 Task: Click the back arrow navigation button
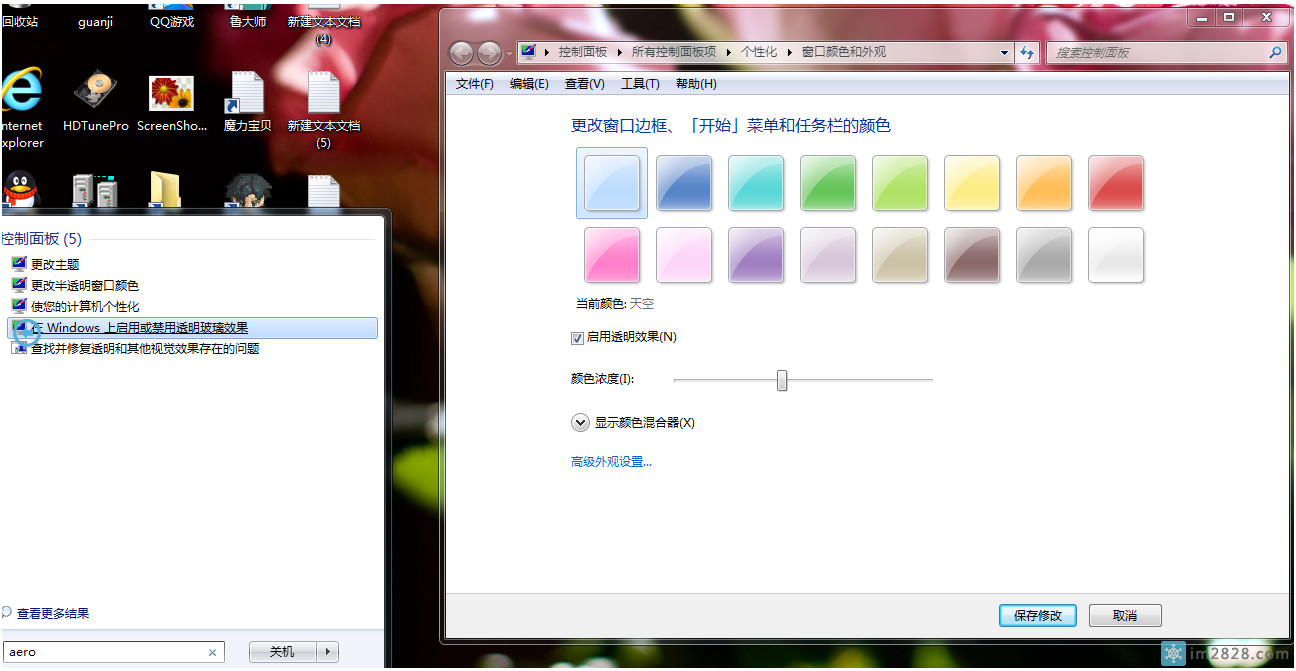[461, 53]
